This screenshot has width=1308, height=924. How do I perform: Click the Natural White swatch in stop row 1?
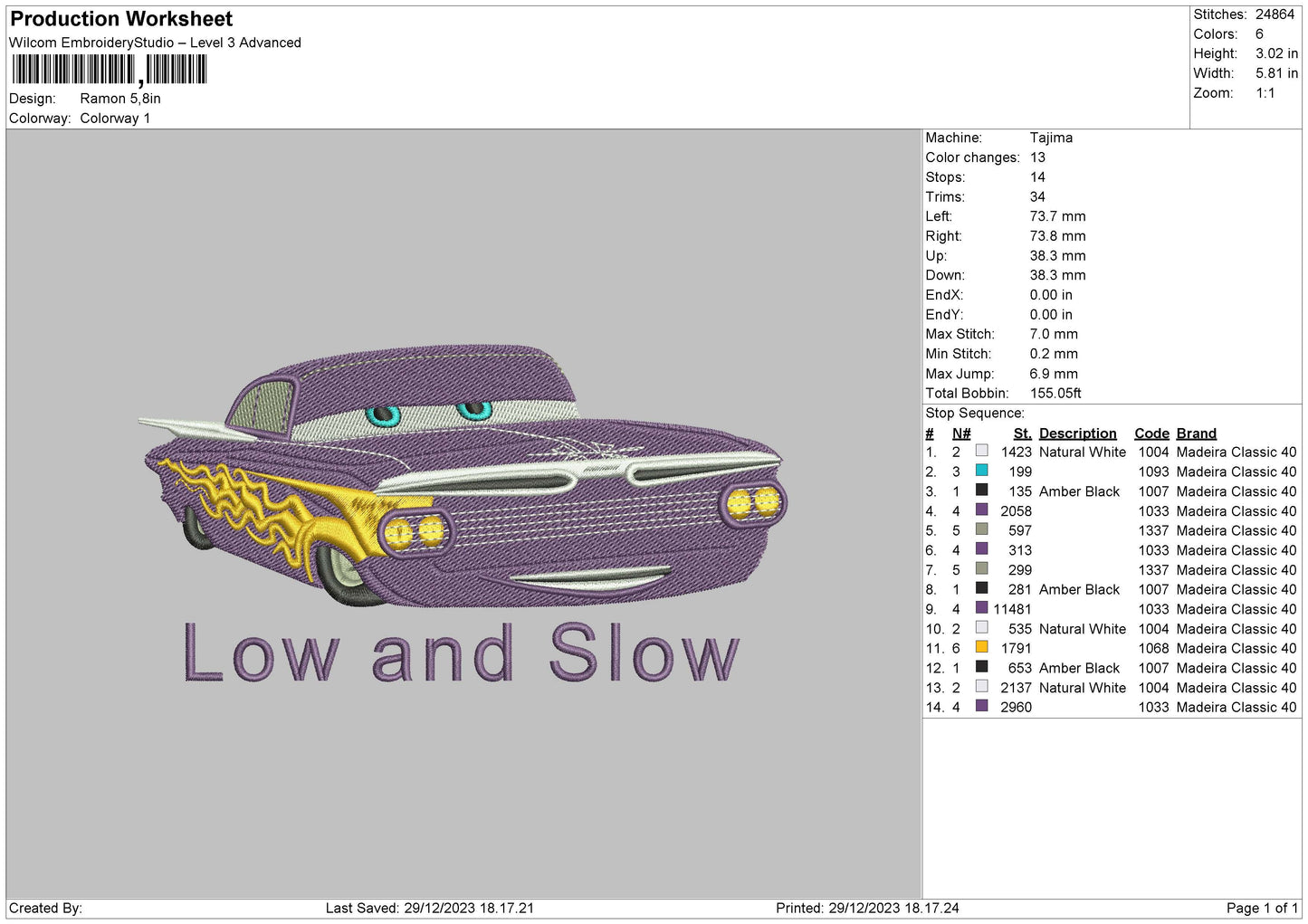click(x=981, y=451)
